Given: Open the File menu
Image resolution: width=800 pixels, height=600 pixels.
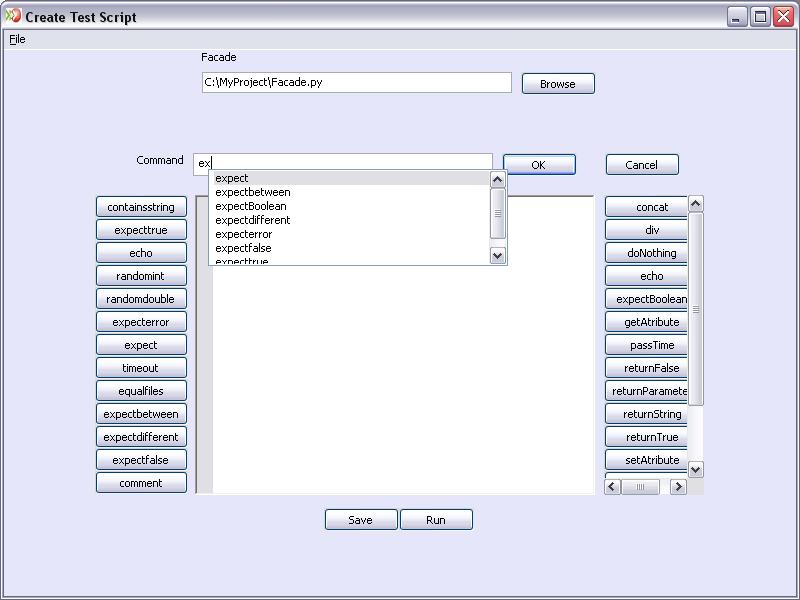Looking at the screenshot, I should (x=17, y=39).
